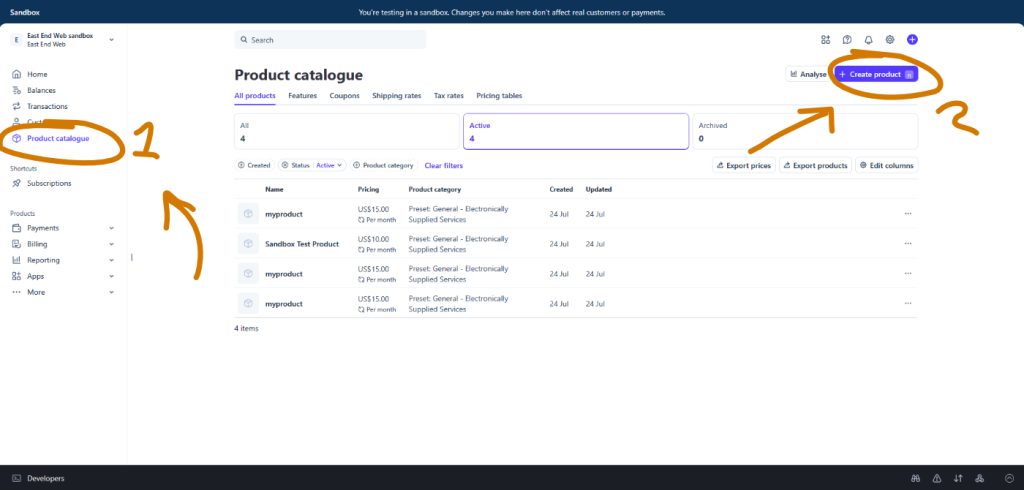Expand the Billing section chevron

tap(111, 244)
